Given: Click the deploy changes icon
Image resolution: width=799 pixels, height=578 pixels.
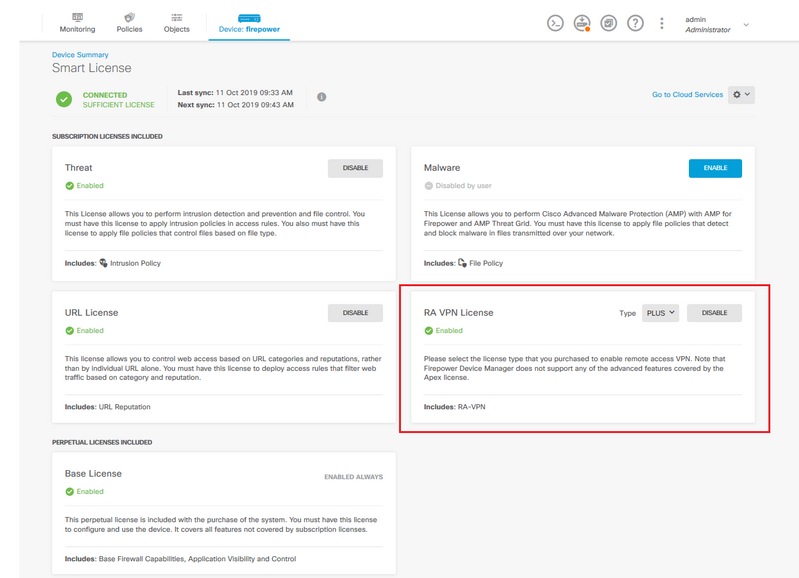Looking at the screenshot, I should coord(582,23).
